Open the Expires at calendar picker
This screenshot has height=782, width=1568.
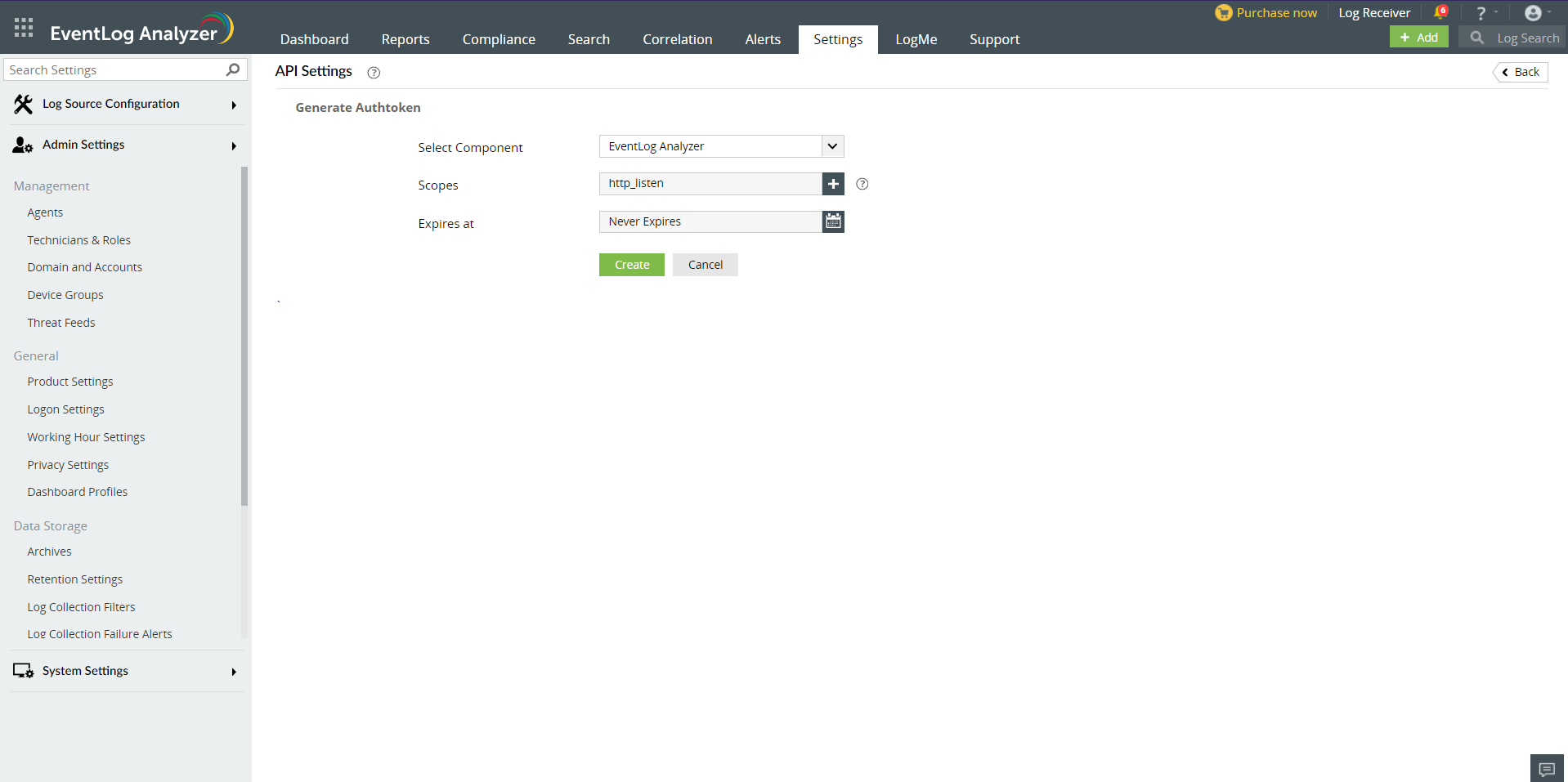coord(833,221)
